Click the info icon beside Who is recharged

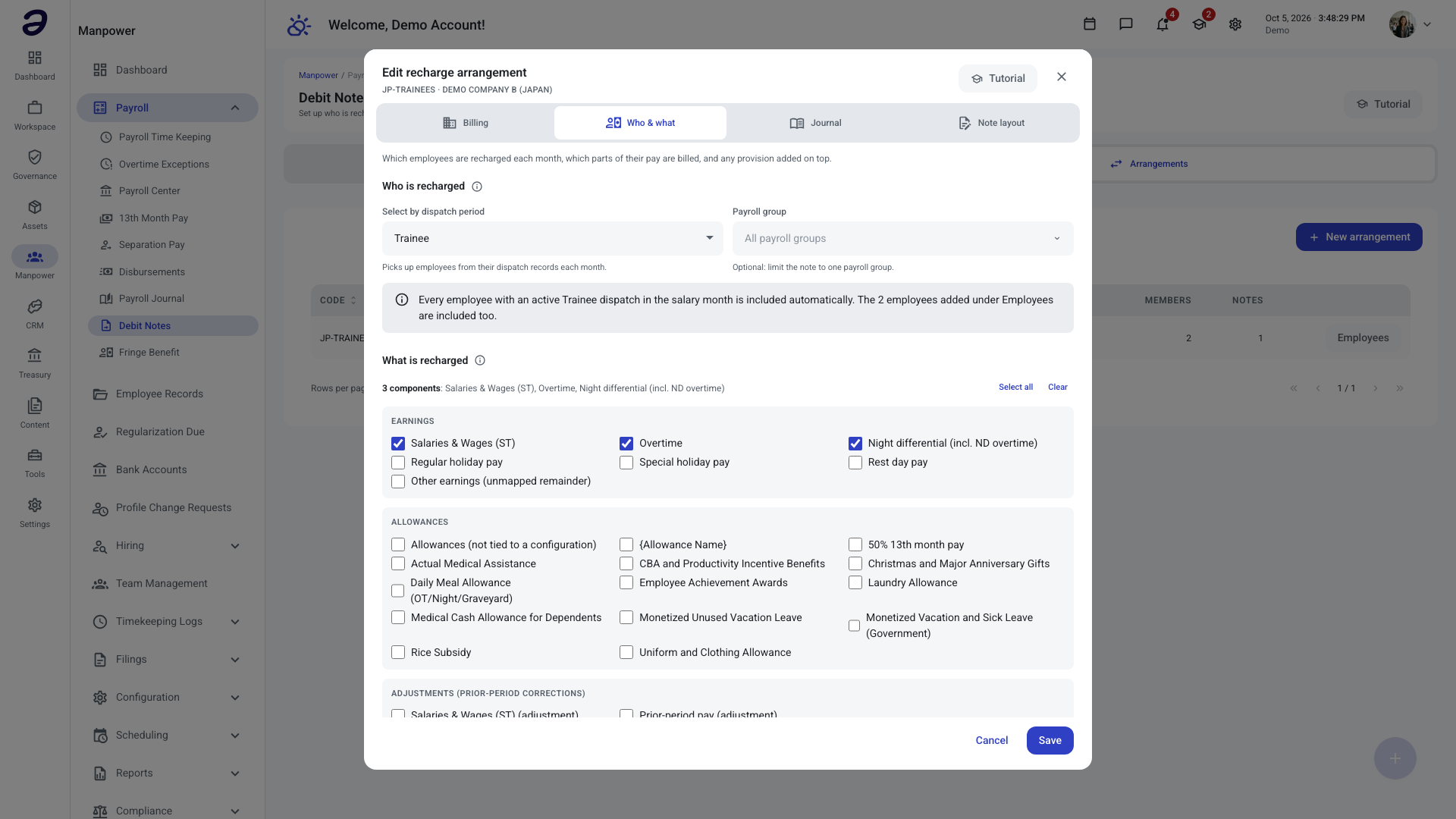coord(477,187)
